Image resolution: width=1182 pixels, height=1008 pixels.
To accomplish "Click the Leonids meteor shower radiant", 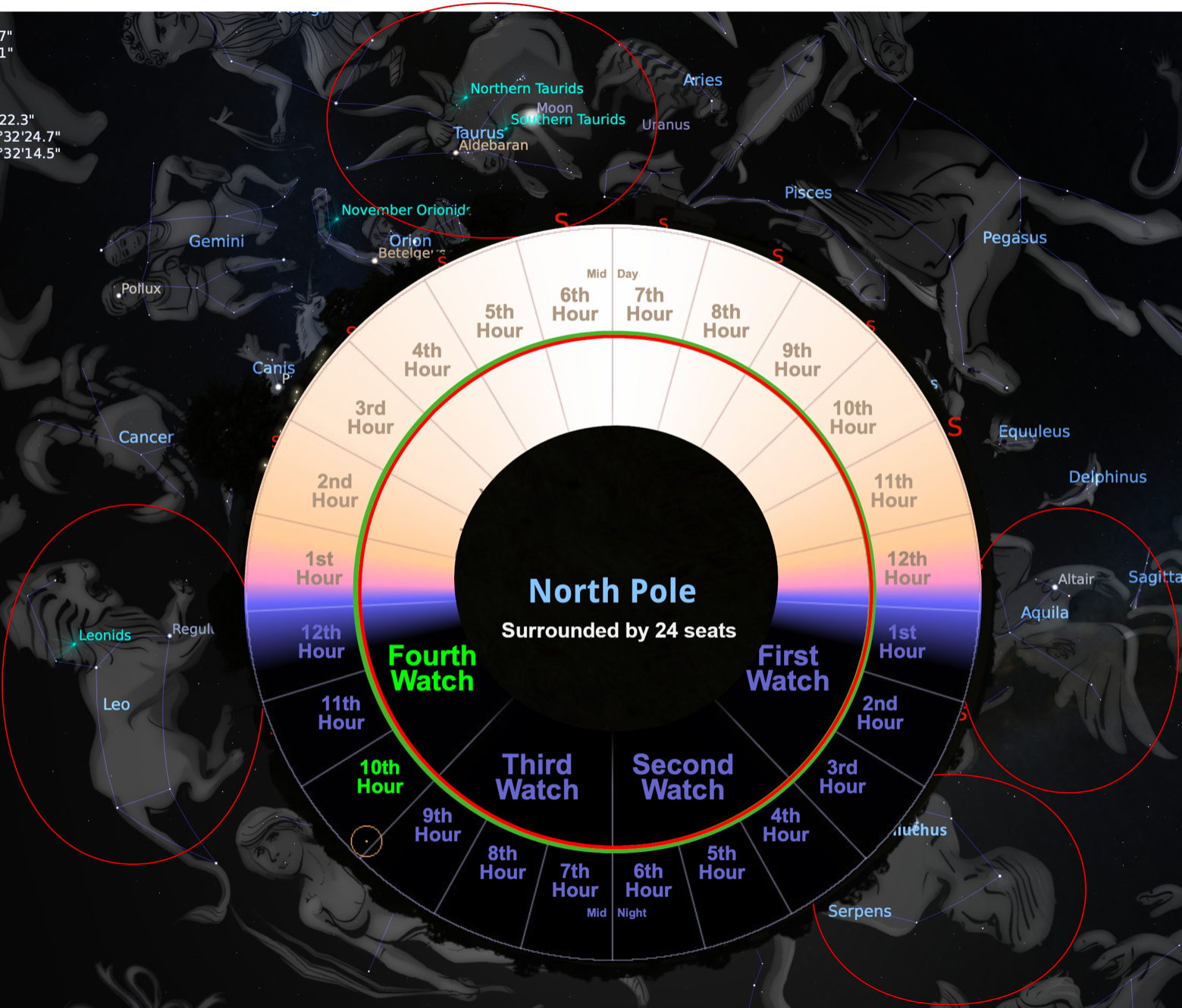I will 74,644.
